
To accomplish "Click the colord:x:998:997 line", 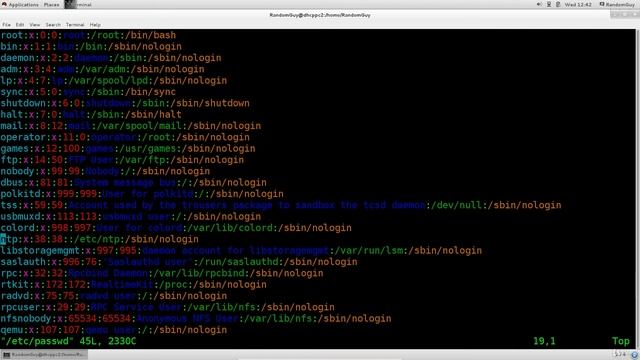I will [176, 228].
